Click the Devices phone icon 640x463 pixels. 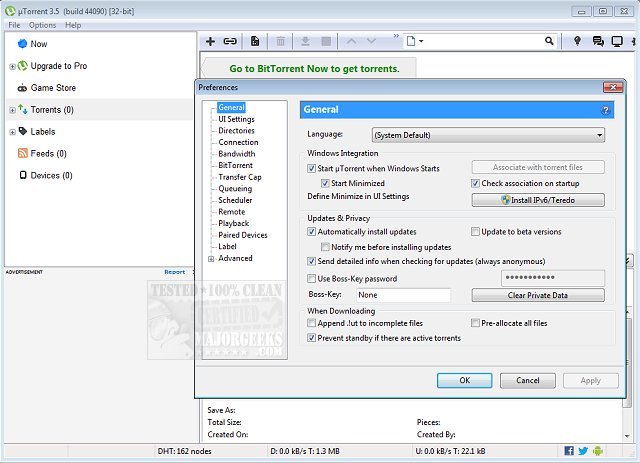click(23, 175)
